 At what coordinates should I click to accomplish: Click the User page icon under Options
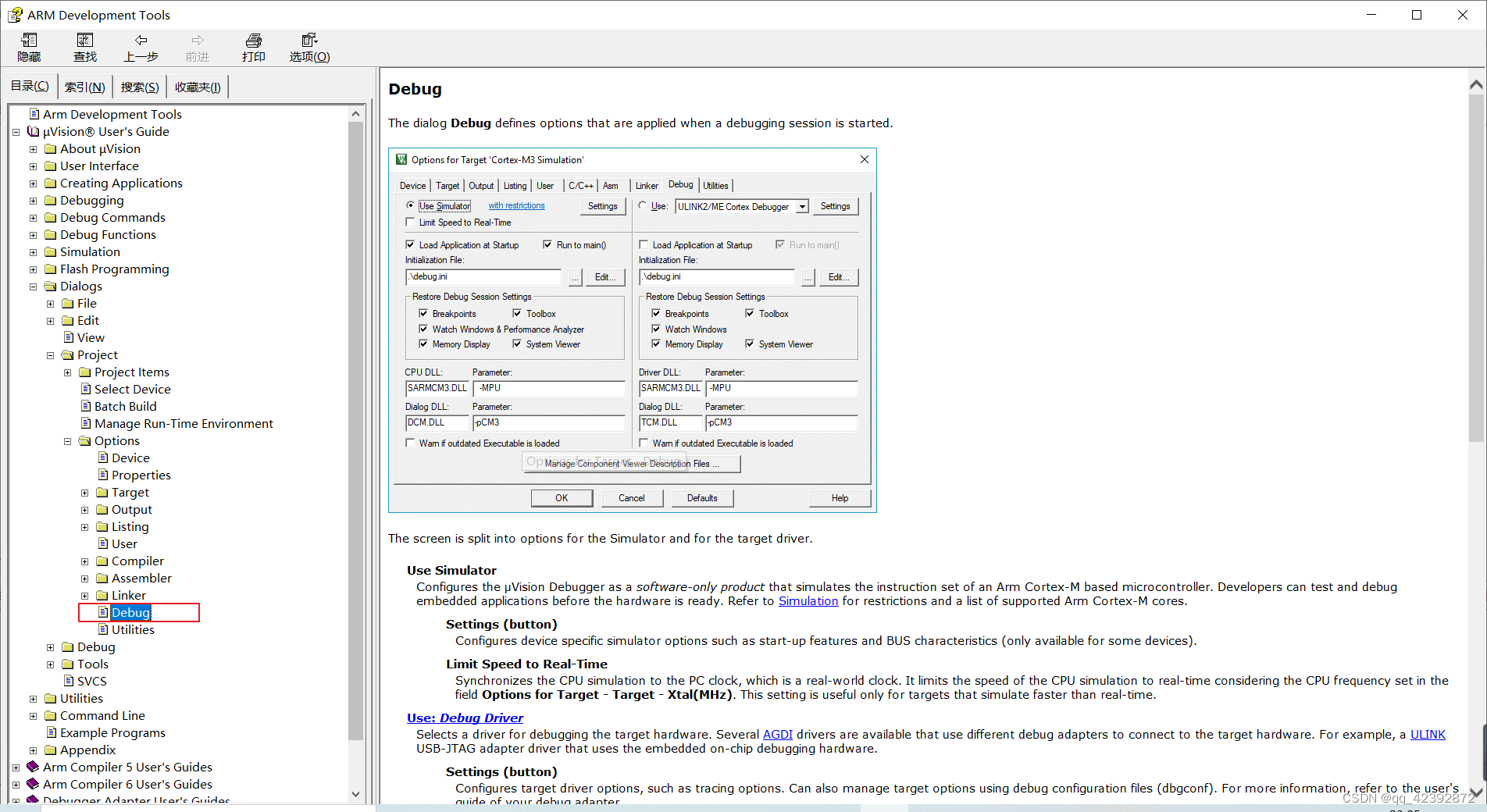(103, 543)
